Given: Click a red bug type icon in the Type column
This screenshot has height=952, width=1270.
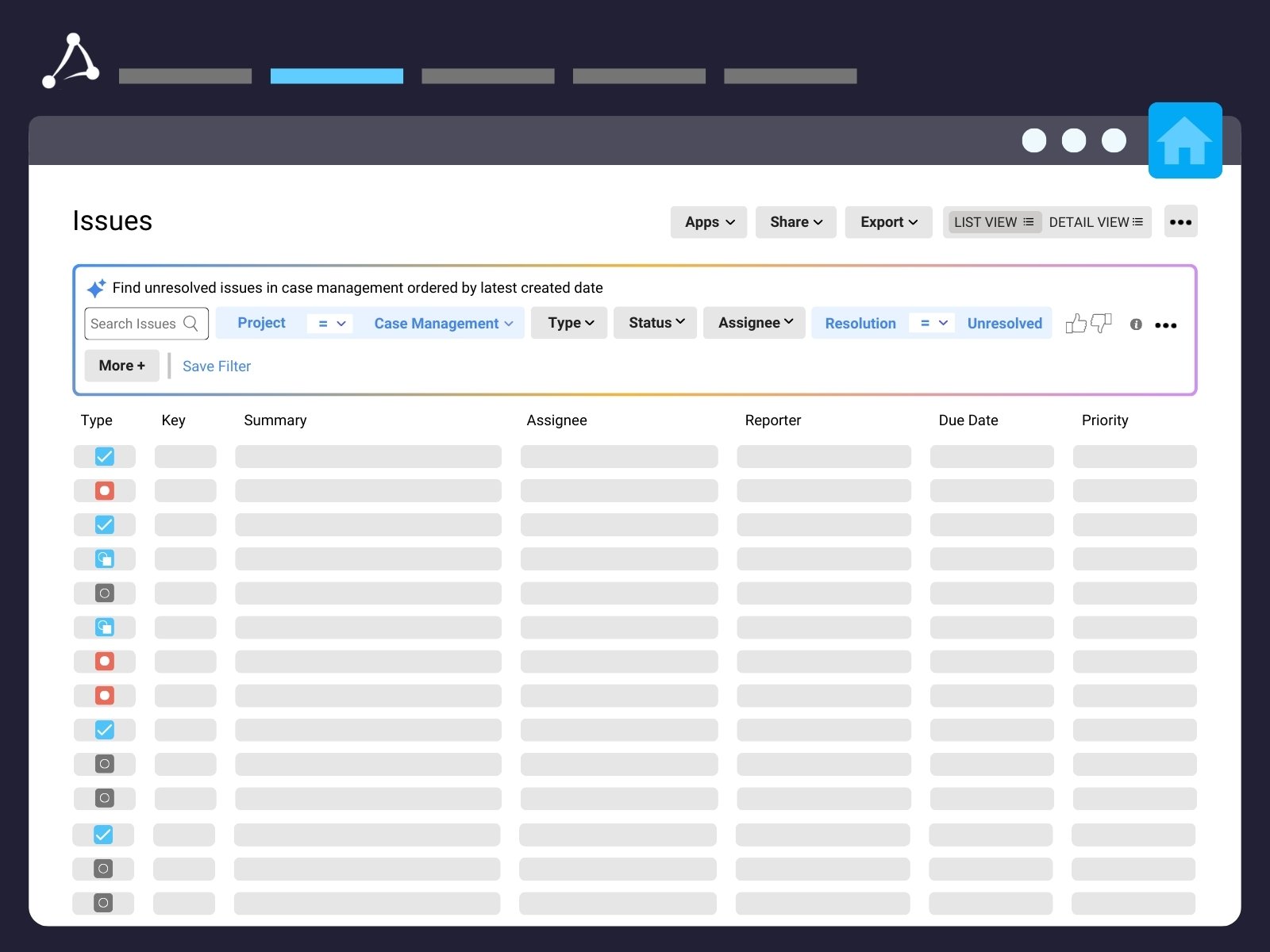Looking at the screenshot, I should tap(104, 490).
